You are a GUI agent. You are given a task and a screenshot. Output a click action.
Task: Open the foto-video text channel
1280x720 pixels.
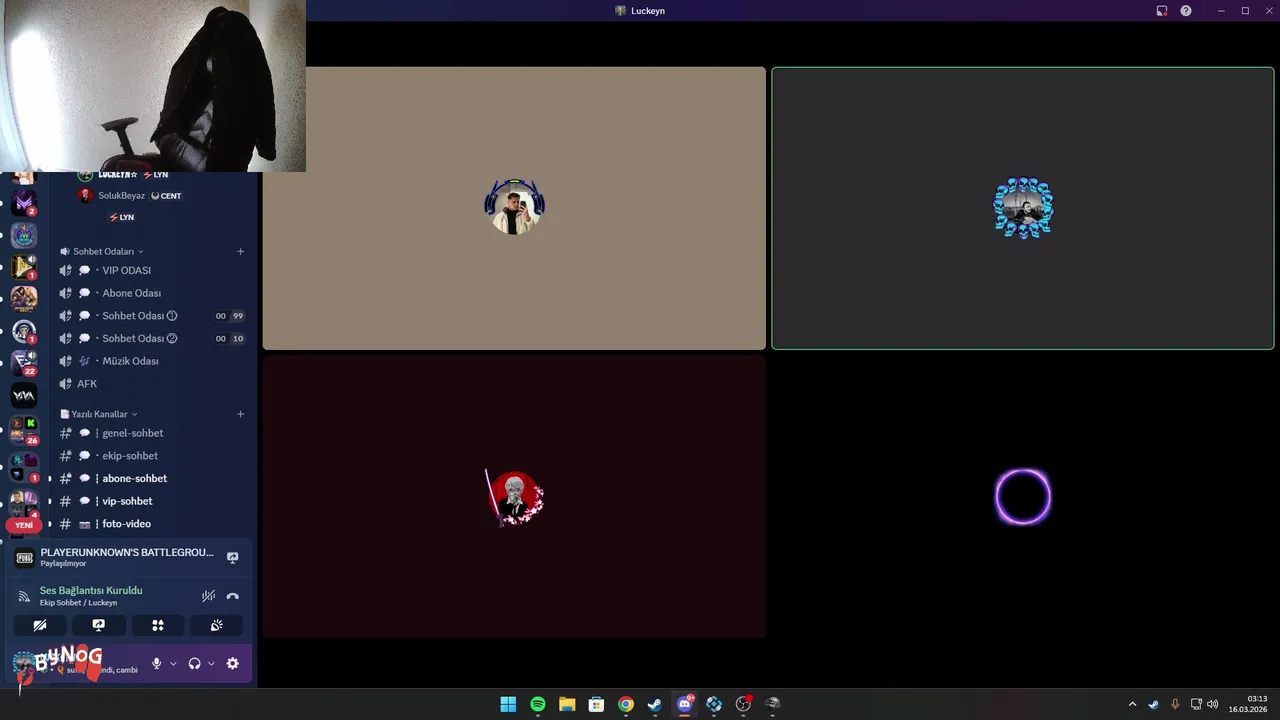pos(151,524)
